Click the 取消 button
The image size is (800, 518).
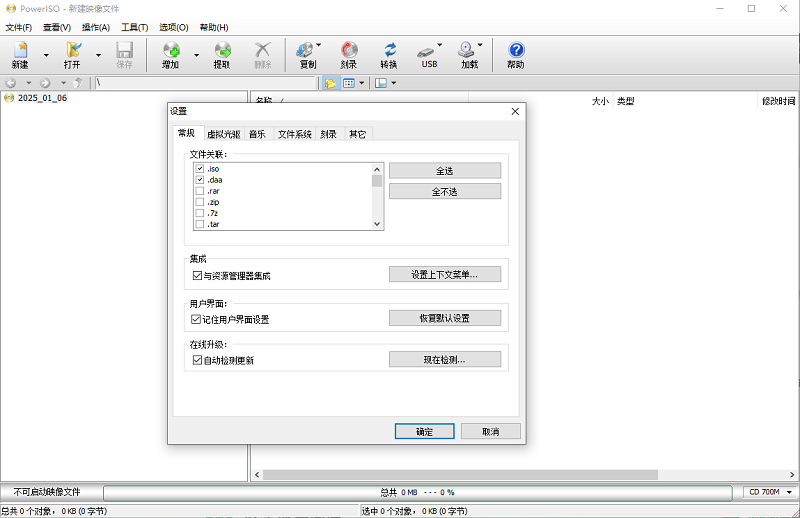[x=491, y=432]
